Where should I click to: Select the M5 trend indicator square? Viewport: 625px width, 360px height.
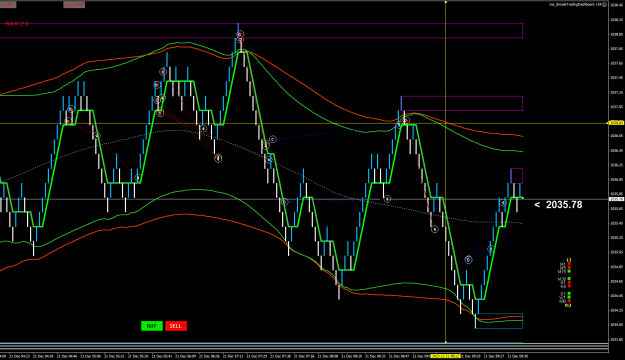(x=569, y=268)
